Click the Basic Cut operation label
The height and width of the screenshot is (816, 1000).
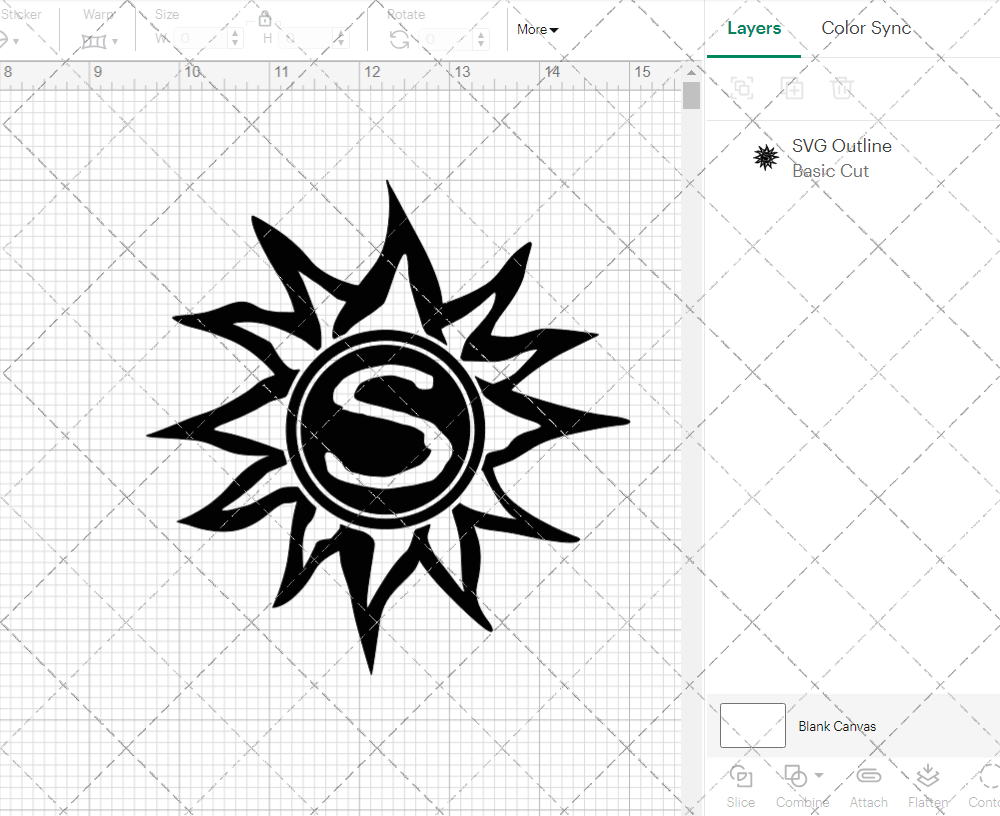(830, 171)
